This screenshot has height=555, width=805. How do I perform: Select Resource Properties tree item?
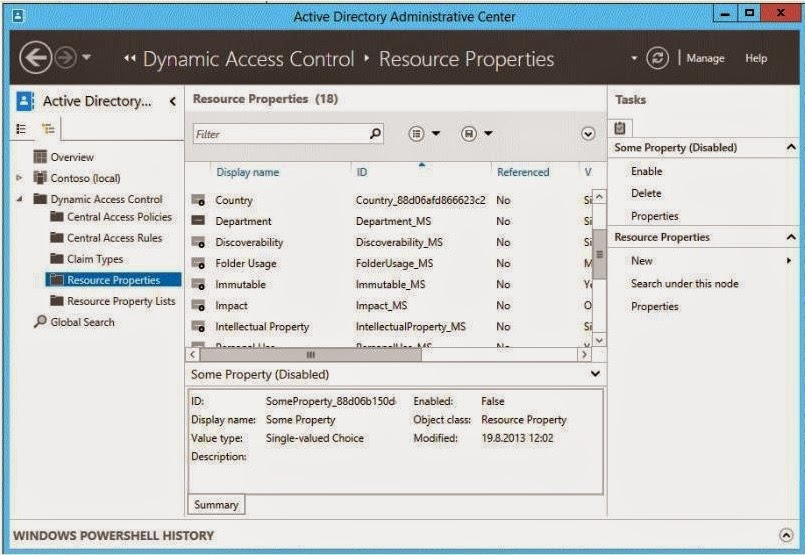click(113, 280)
